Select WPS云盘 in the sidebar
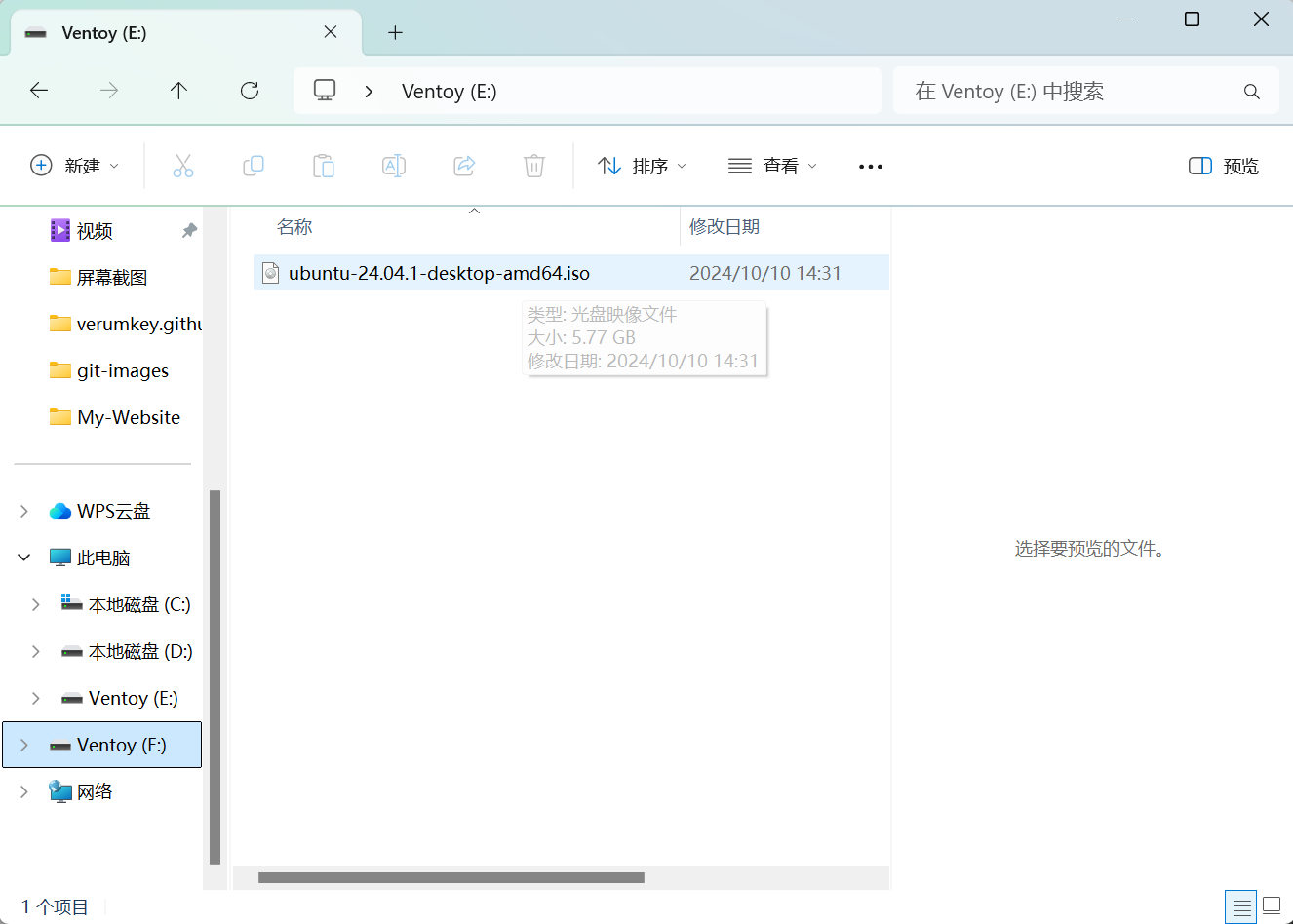Screen dimensions: 1293x924 100,511
